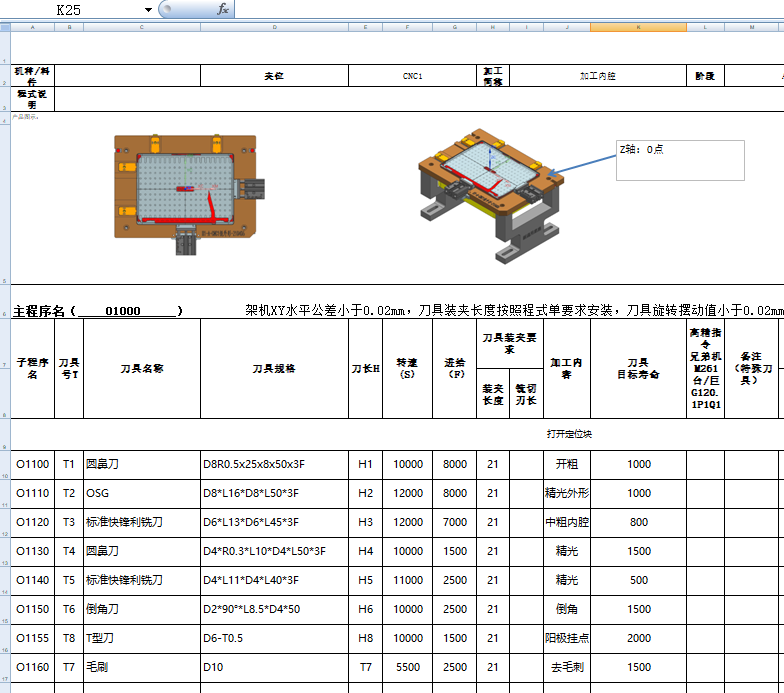Click the fx Insert Function icon
784x693 pixels.
(x=222, y=8)
